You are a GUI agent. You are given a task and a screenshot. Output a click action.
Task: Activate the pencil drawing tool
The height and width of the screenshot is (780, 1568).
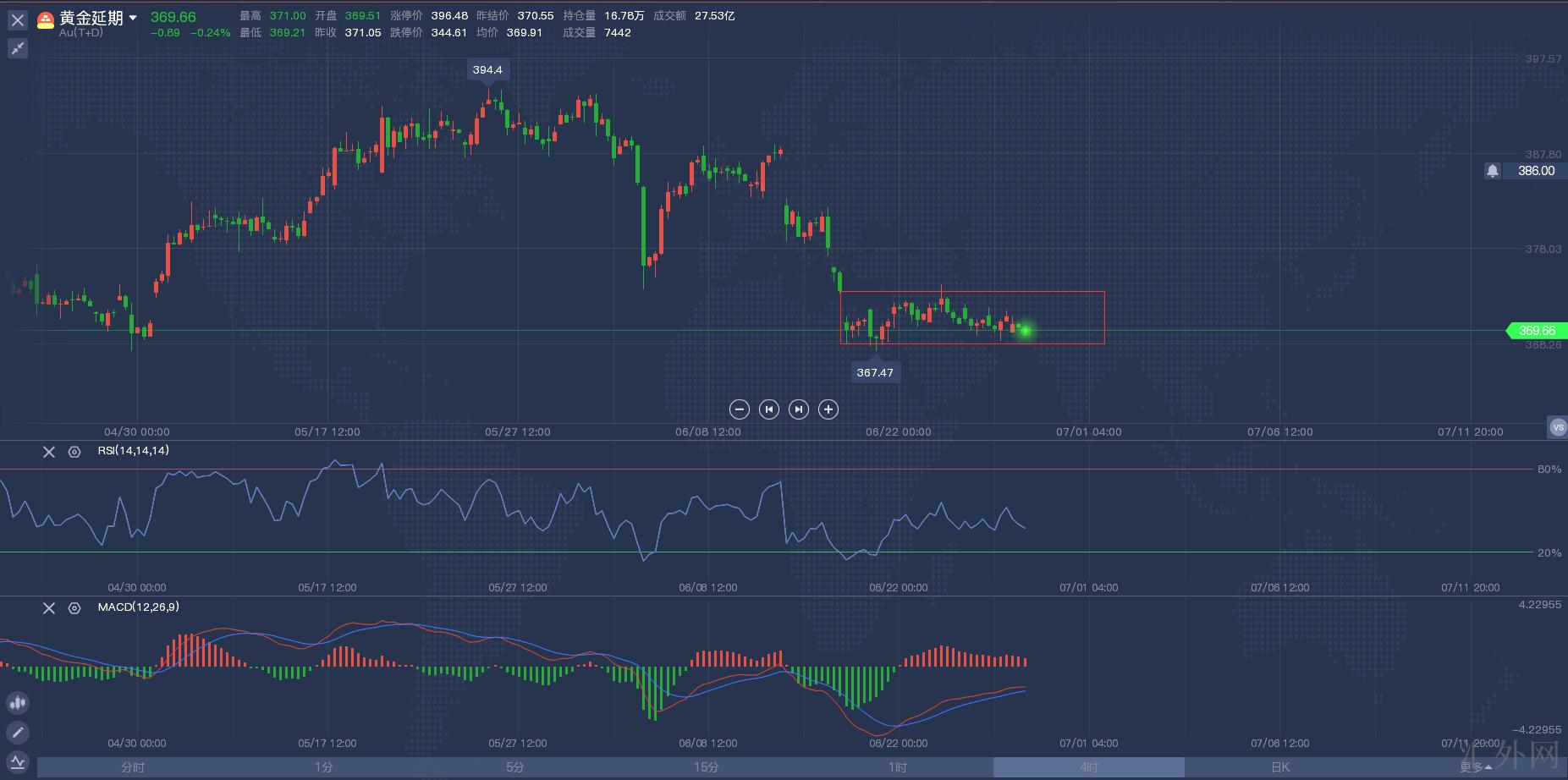pos(18,732)
